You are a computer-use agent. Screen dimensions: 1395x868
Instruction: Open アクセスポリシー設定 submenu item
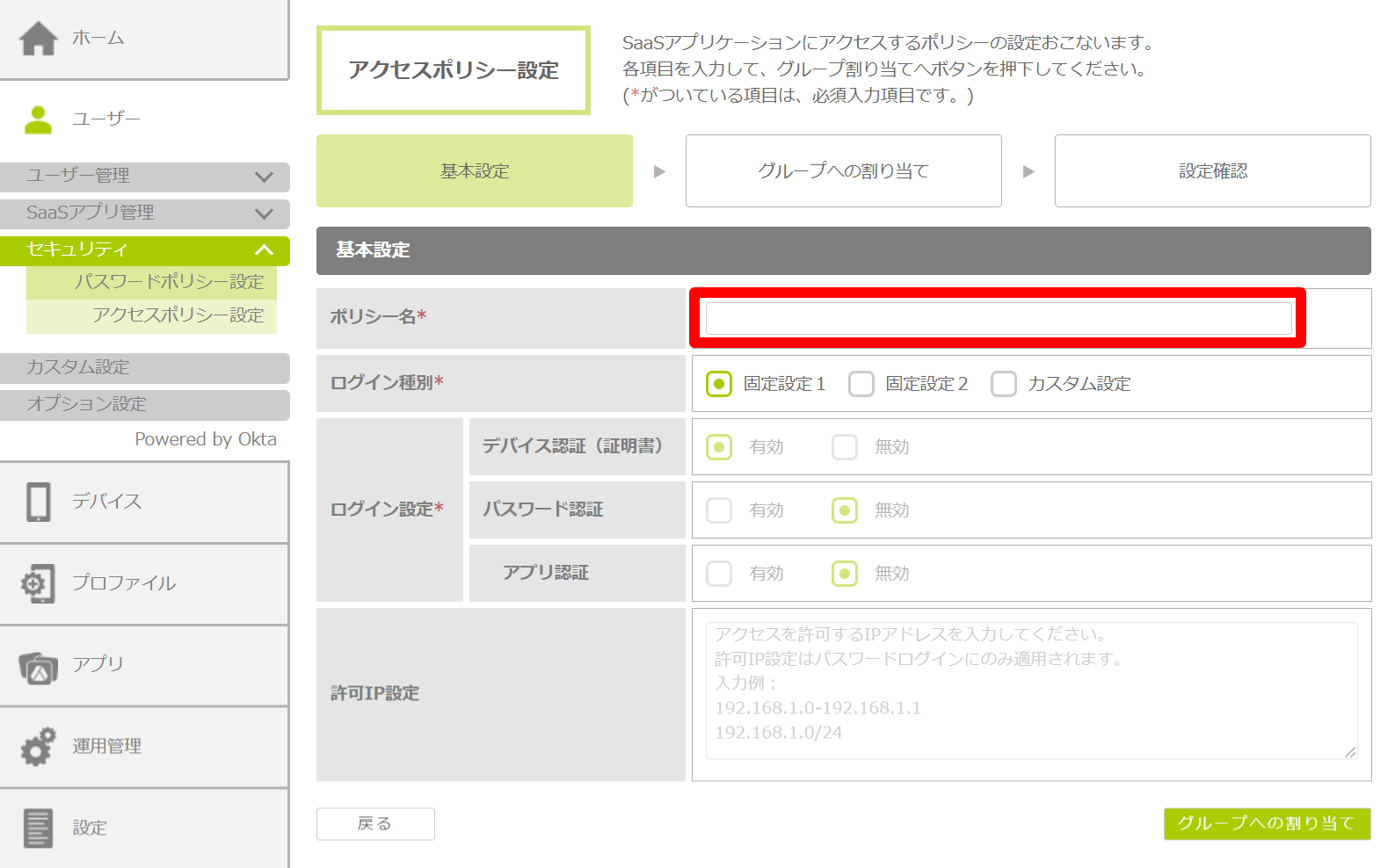point(178,315)
